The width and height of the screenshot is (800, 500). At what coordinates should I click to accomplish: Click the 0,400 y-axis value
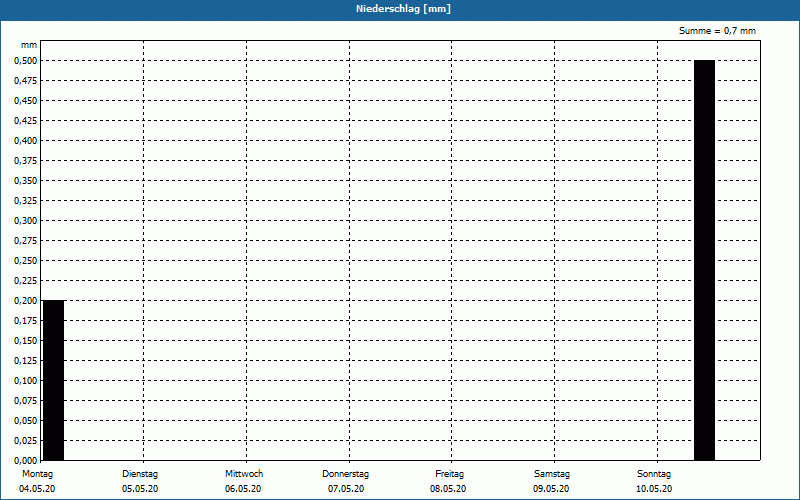coord(26,141)
